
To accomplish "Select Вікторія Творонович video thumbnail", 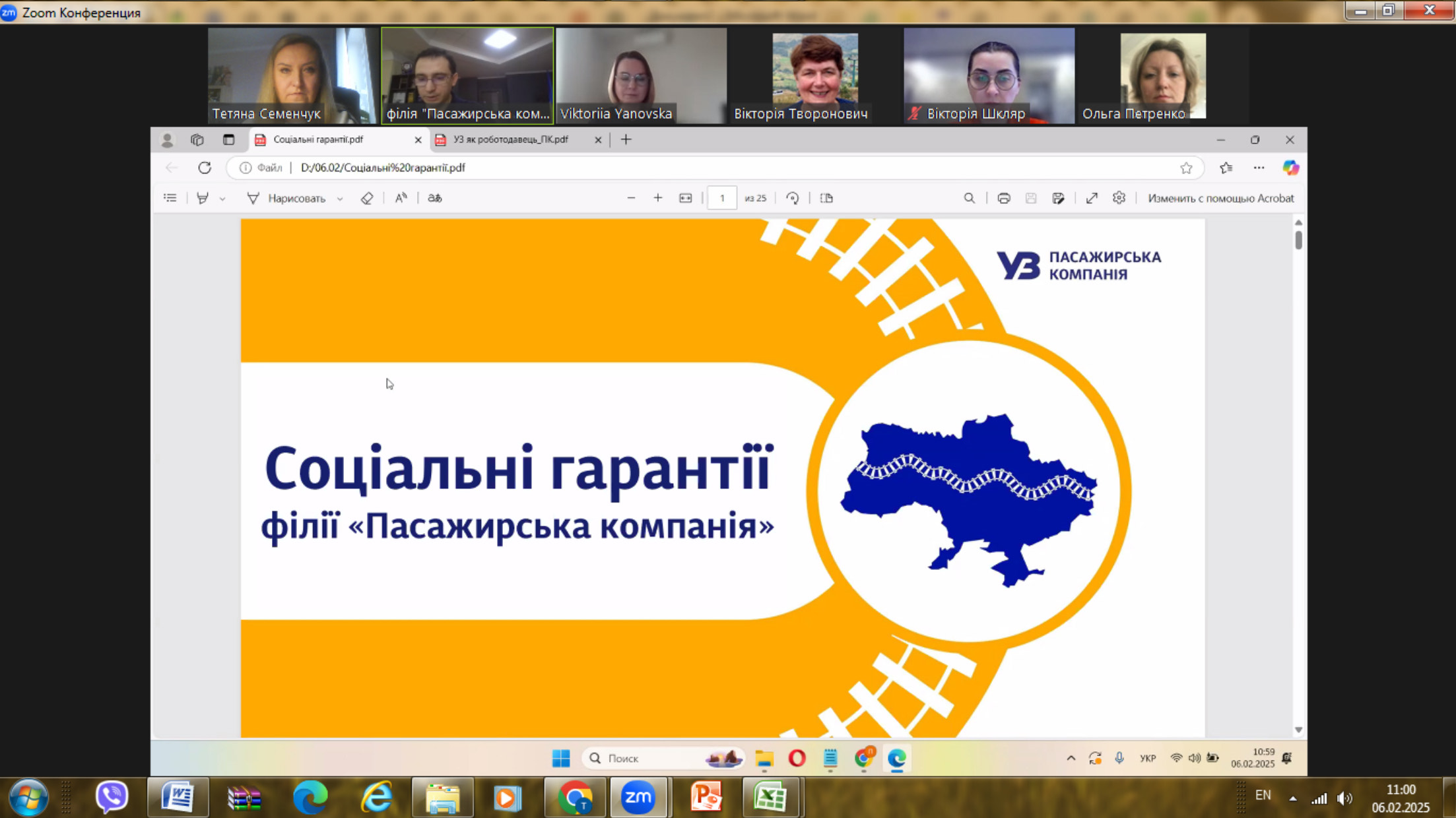I will 815,75.
